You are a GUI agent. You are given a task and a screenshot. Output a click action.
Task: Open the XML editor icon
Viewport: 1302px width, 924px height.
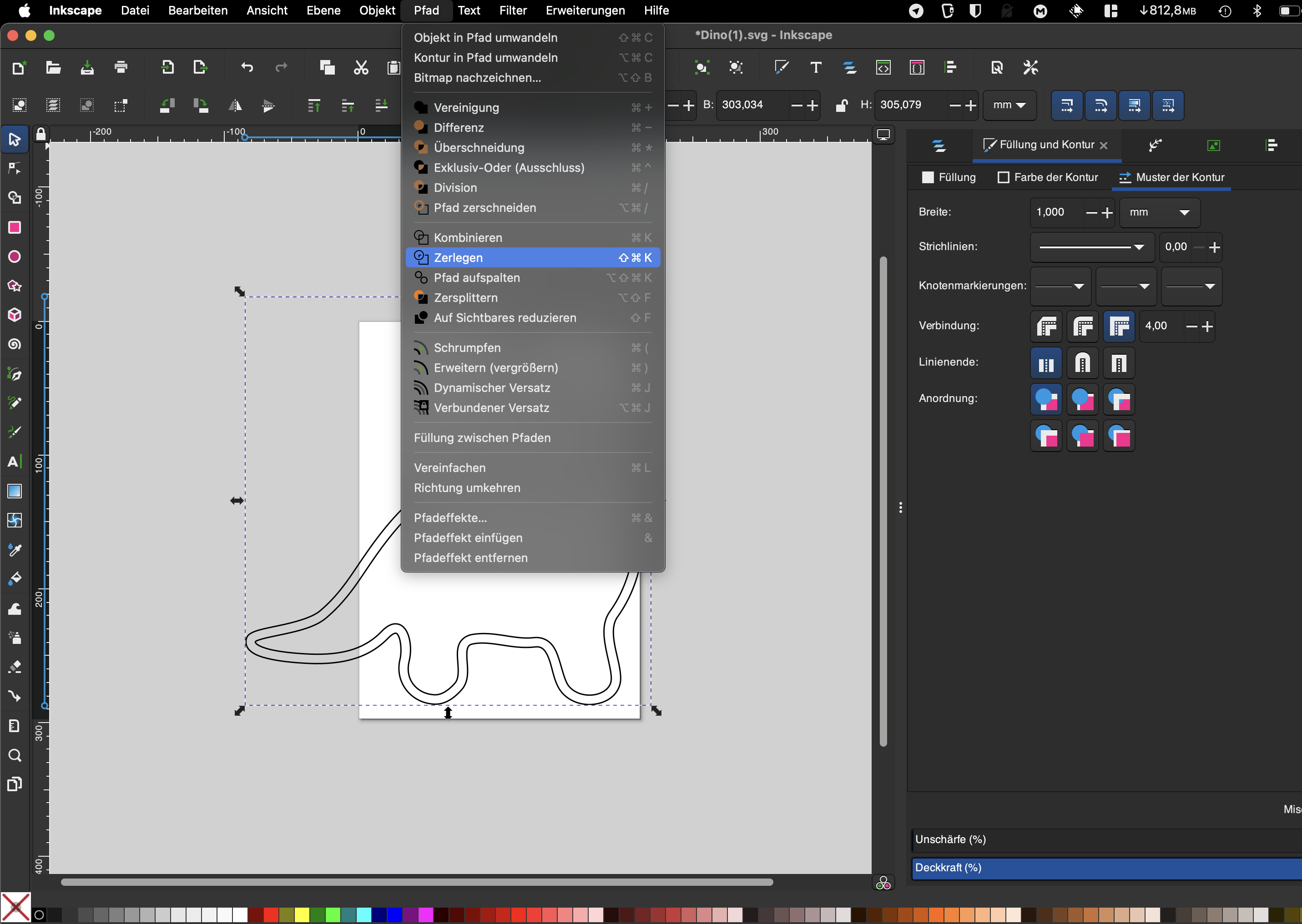pyautogui.click(x=883, y=68)
